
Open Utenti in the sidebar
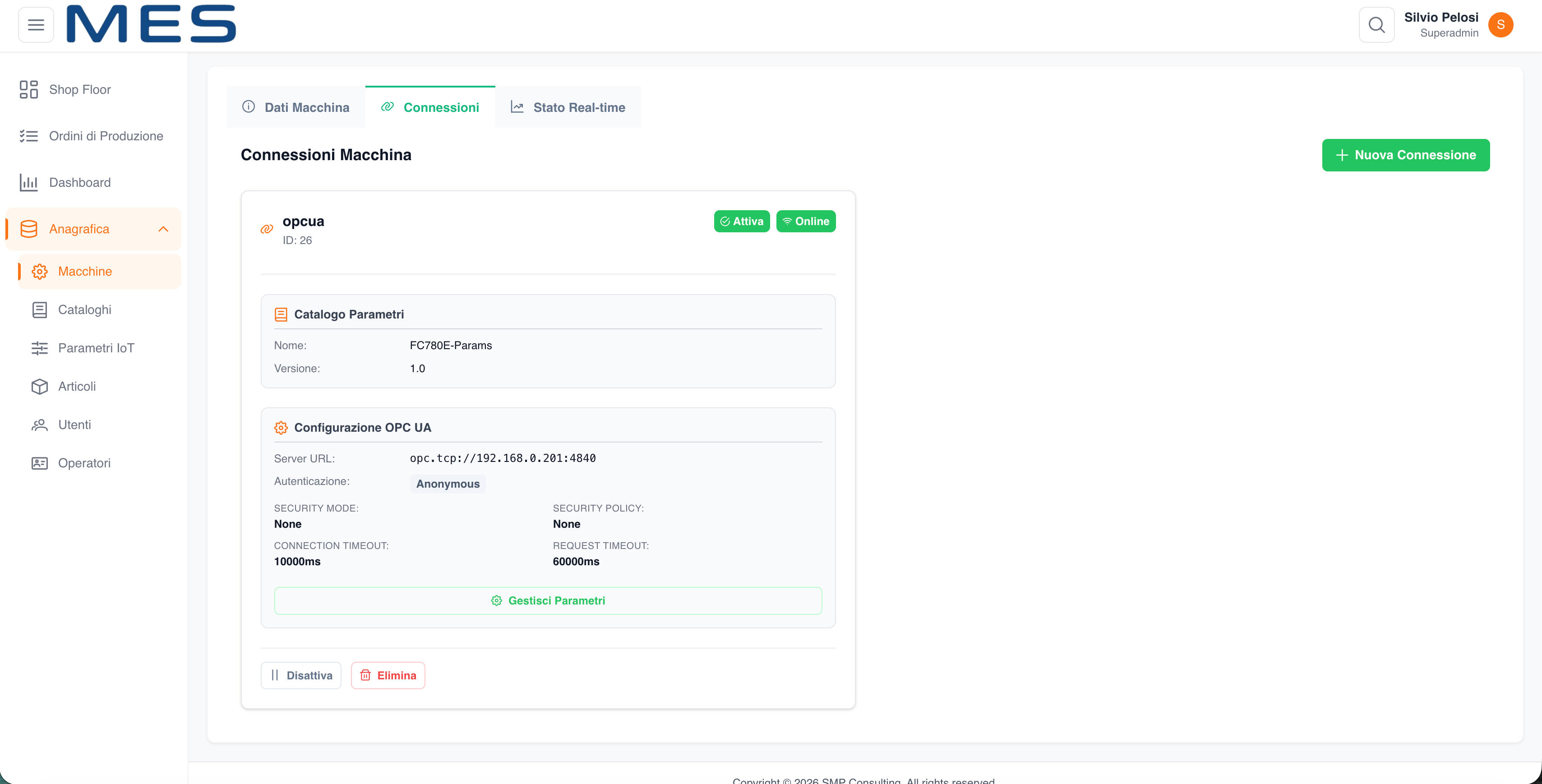[x=99, y=425]
